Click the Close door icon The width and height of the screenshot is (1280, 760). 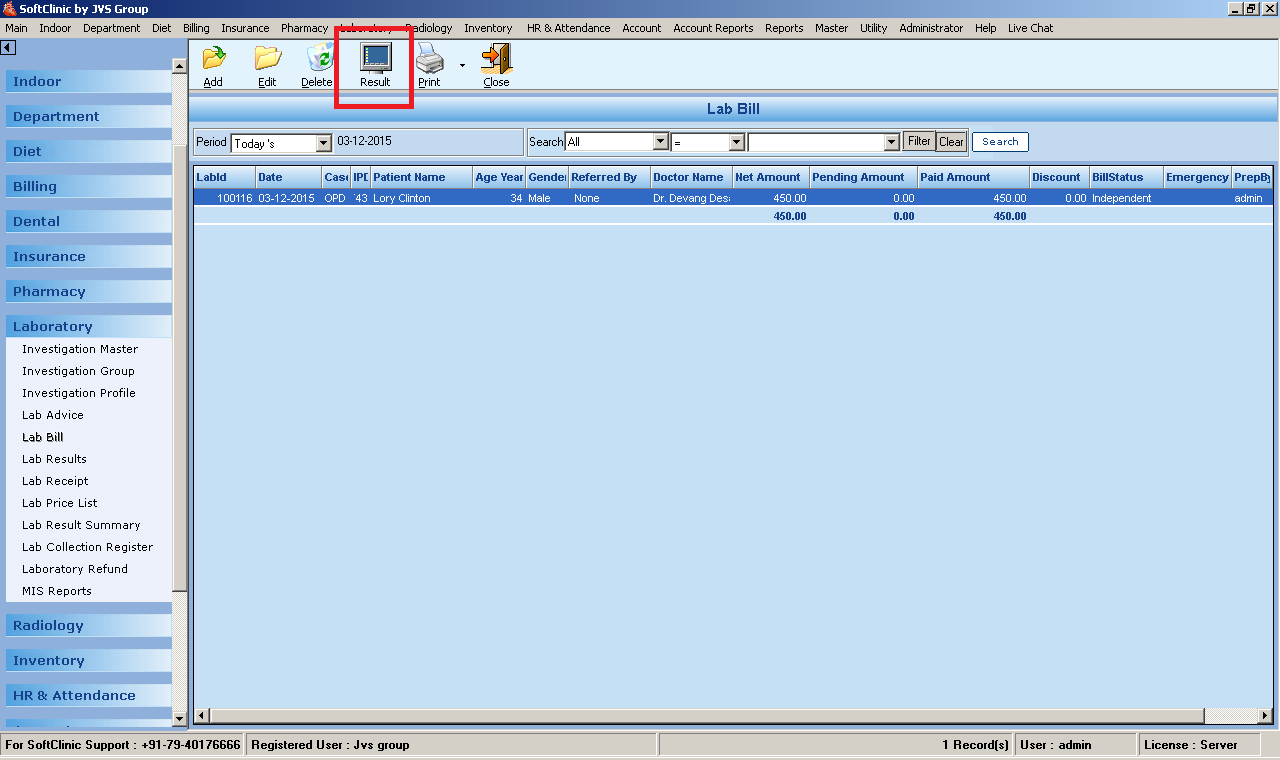(x=496, y=60)
